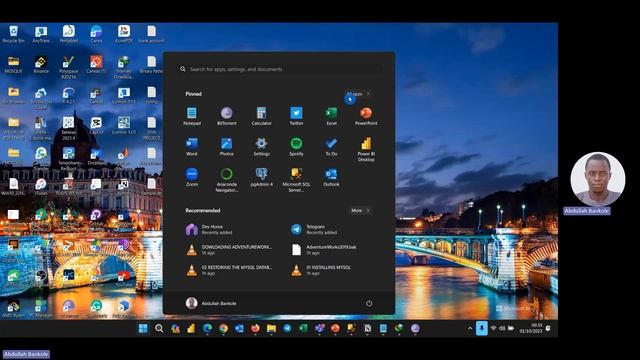Select the AnyTrans desktop shortcut

pos(41,34)
